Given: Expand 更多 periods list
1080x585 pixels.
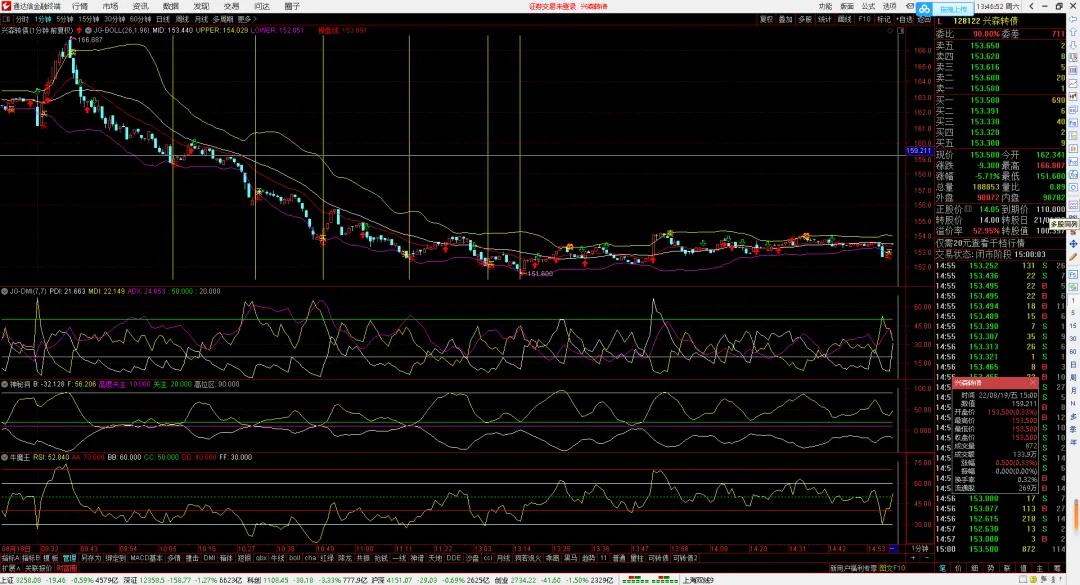Looking at the screenshot, I should pos(246,19).
